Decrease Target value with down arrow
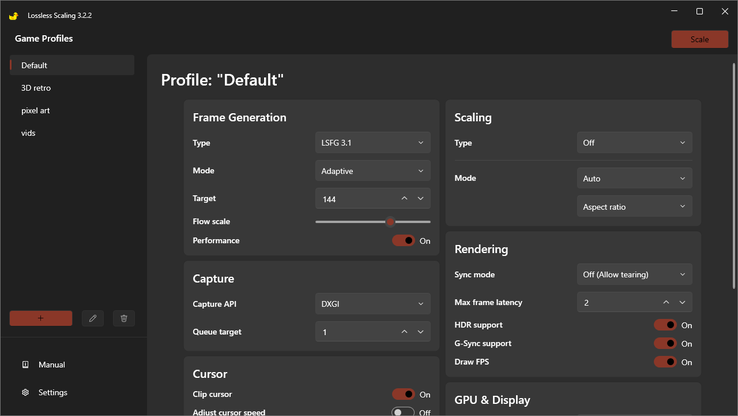The width and height of the screenshot is (738, 416). point(420,199)
